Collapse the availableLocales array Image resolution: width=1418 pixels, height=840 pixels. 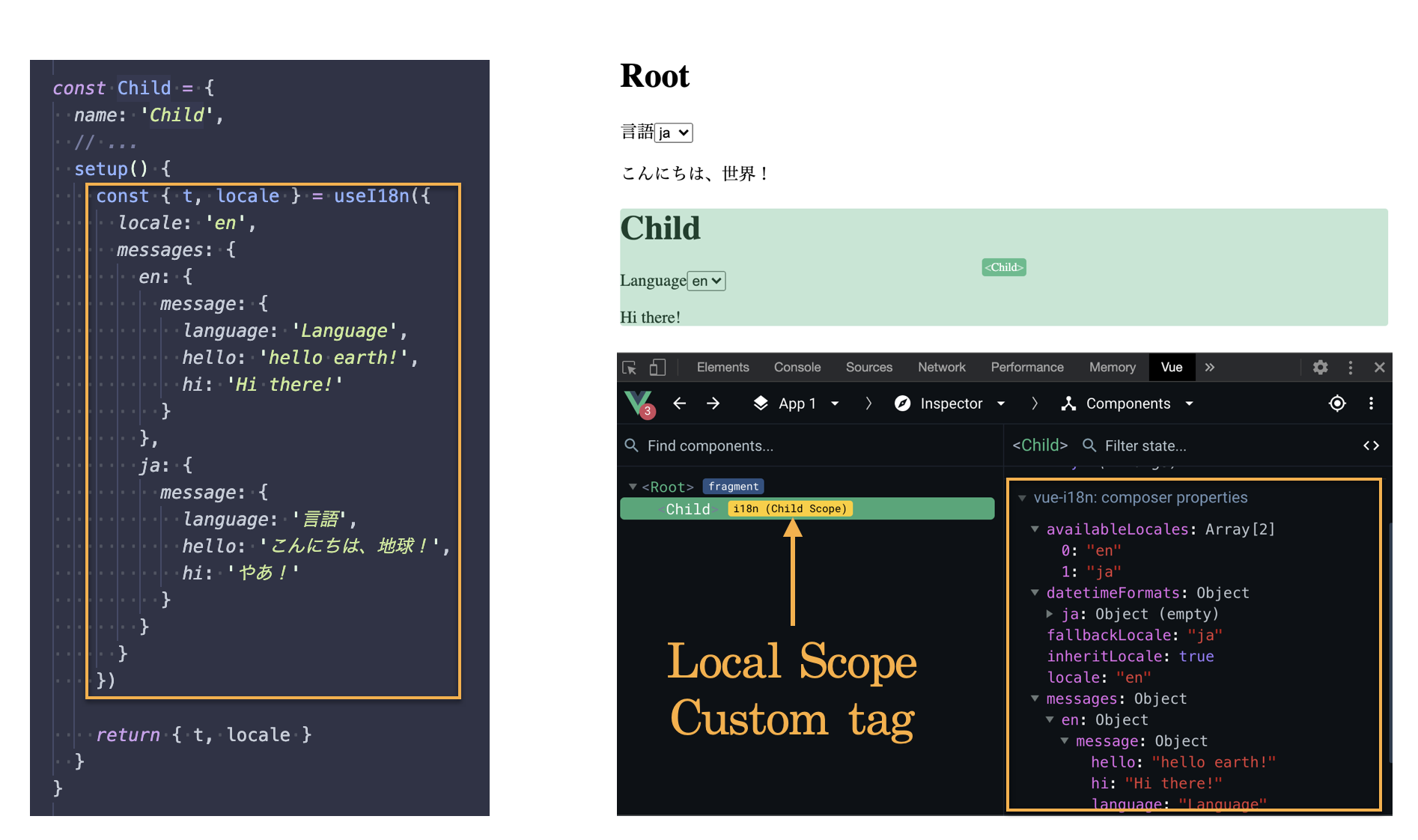1035,529
